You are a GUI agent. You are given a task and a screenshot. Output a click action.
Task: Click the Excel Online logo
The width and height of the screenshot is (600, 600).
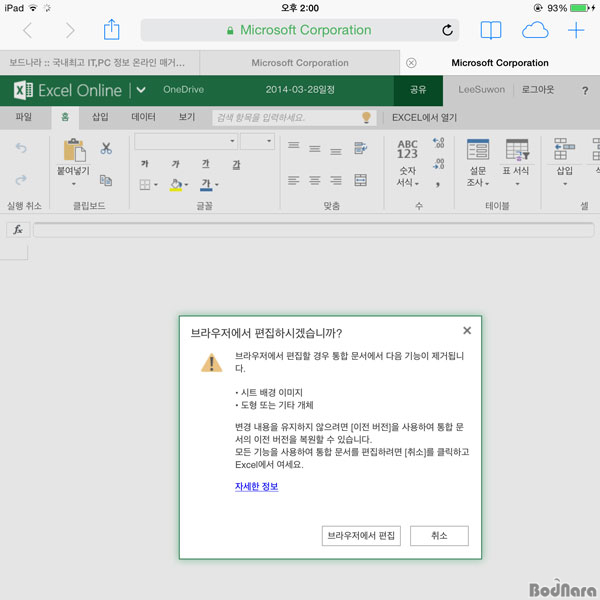(x=68, y=90)
